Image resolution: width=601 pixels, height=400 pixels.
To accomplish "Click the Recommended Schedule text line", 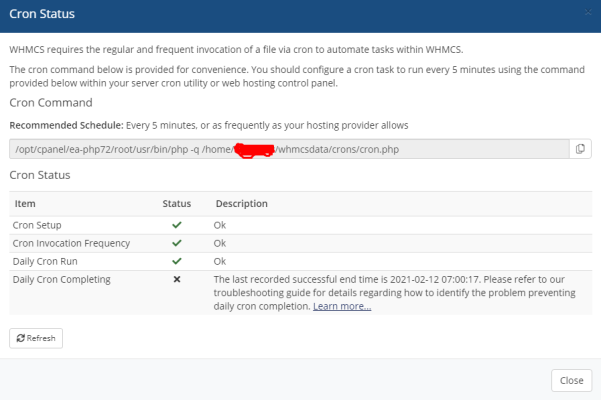I will pyautogui.click(x=208, y=125).
